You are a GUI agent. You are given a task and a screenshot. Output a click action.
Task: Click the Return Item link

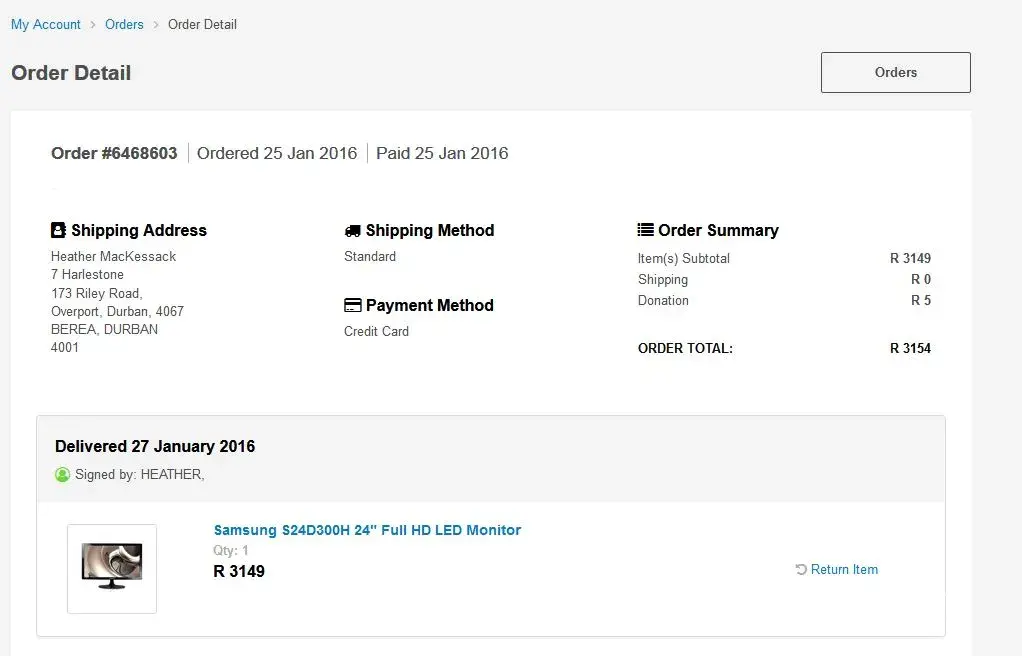[844, 570]
